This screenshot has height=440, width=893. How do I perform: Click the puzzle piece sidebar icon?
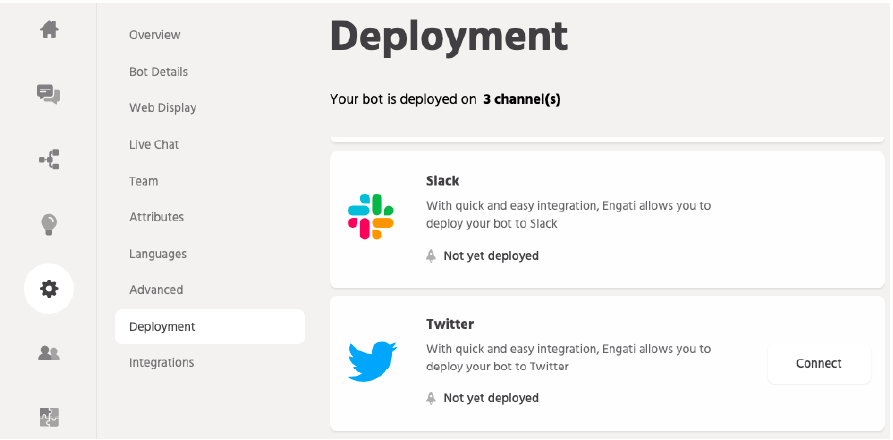coord(49,417)
